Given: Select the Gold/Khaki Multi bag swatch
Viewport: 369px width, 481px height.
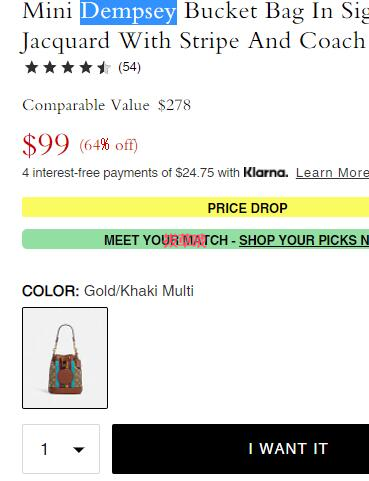Looking at the screenshot, I should (65, 358).
